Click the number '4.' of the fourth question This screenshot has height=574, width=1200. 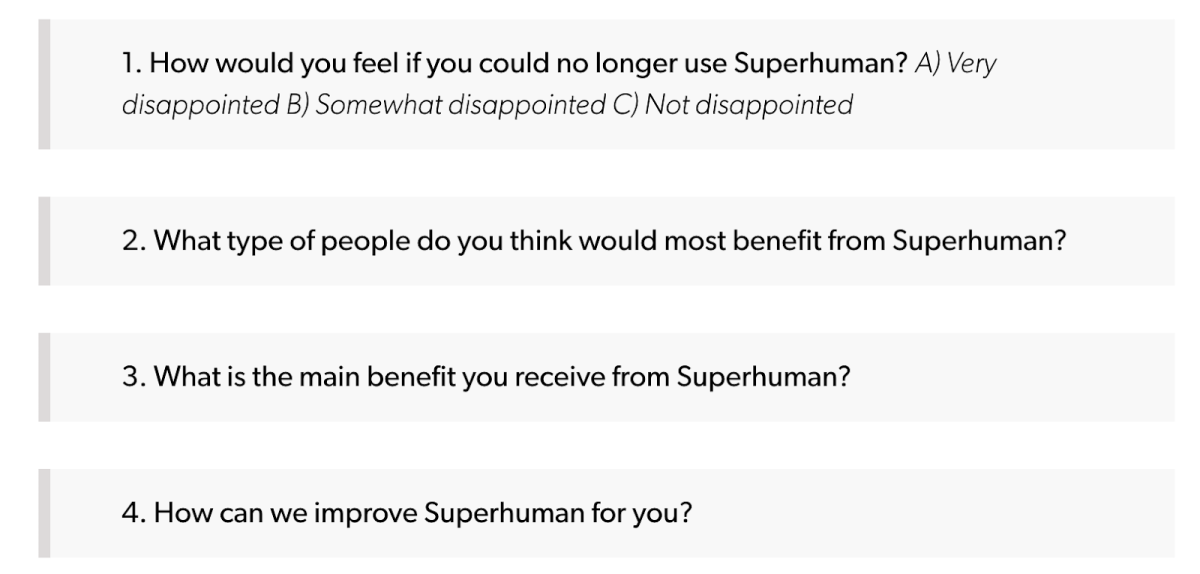click(132, 514)
